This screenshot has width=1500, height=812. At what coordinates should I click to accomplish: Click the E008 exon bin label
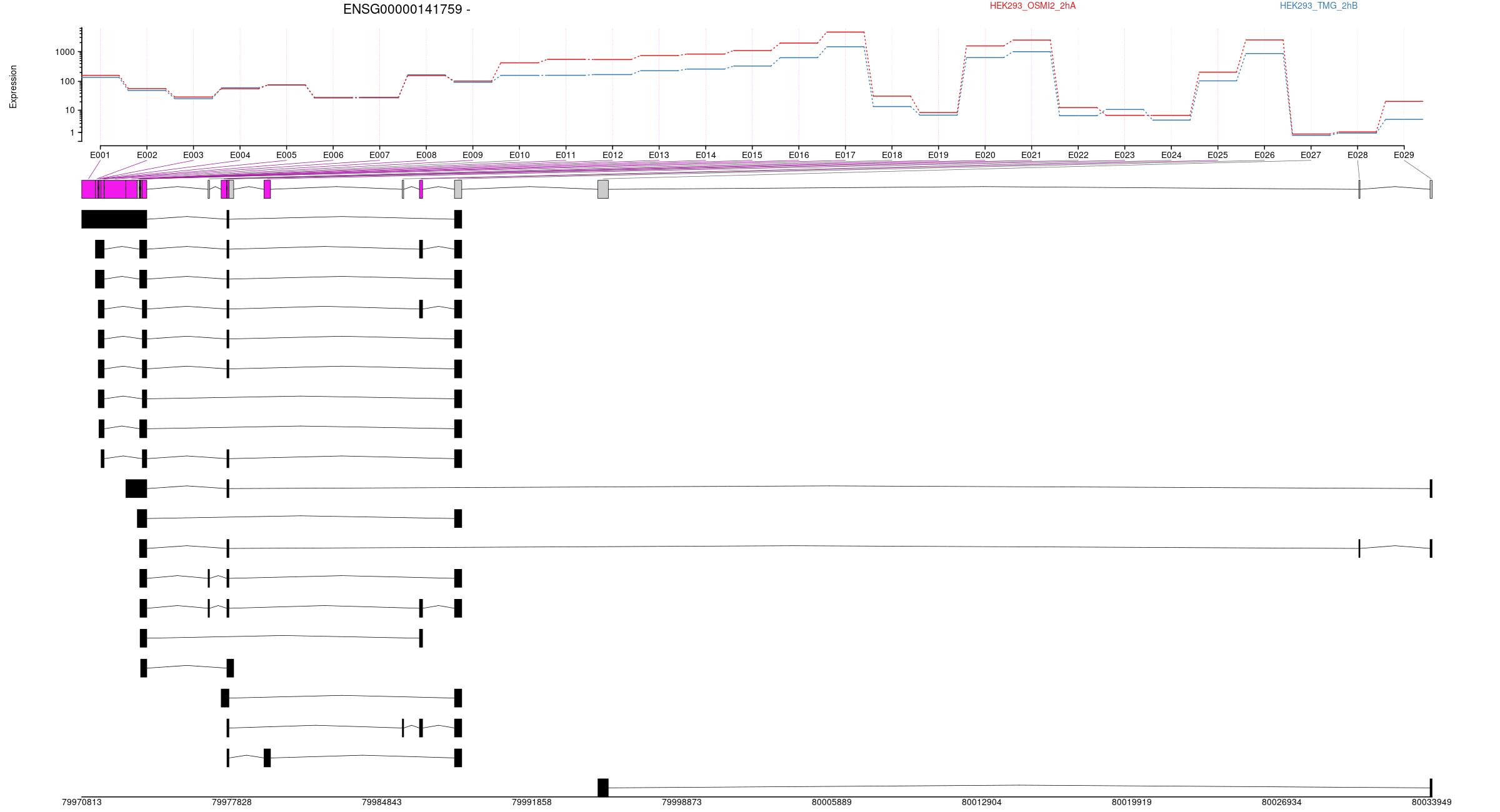click(x=426, y=155)
